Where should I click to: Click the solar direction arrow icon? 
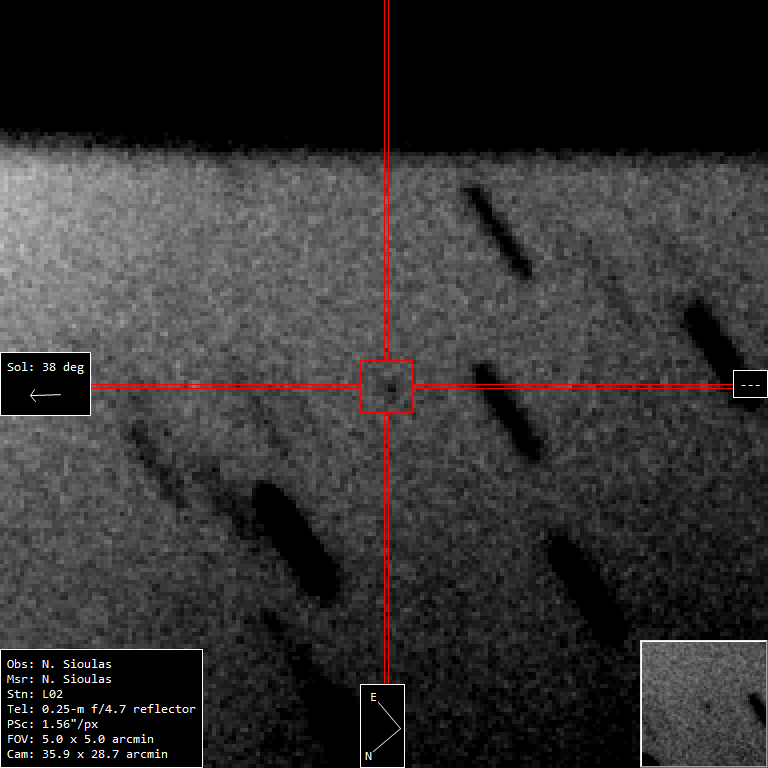tap(46, 395)
